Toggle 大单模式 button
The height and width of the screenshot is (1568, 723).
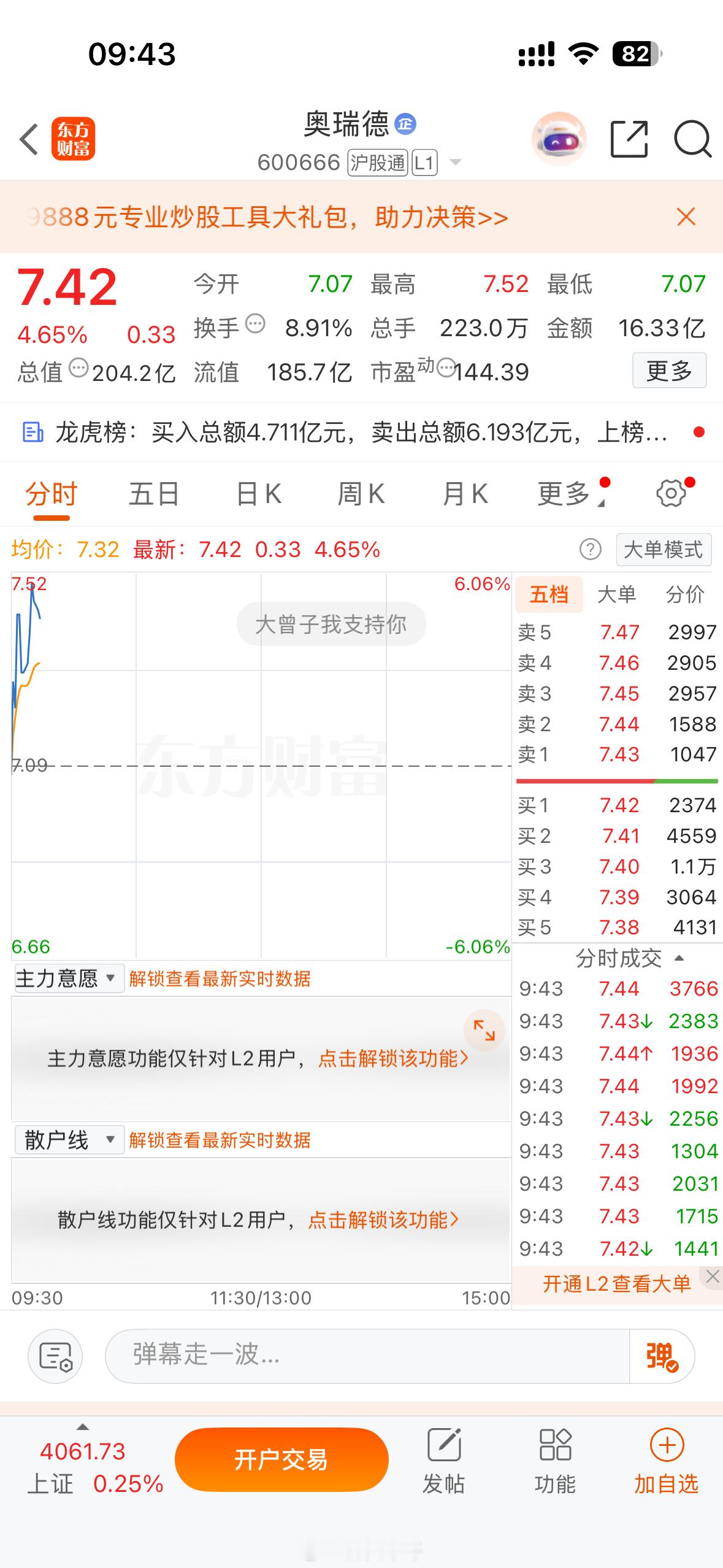click(x=664, y=549)
